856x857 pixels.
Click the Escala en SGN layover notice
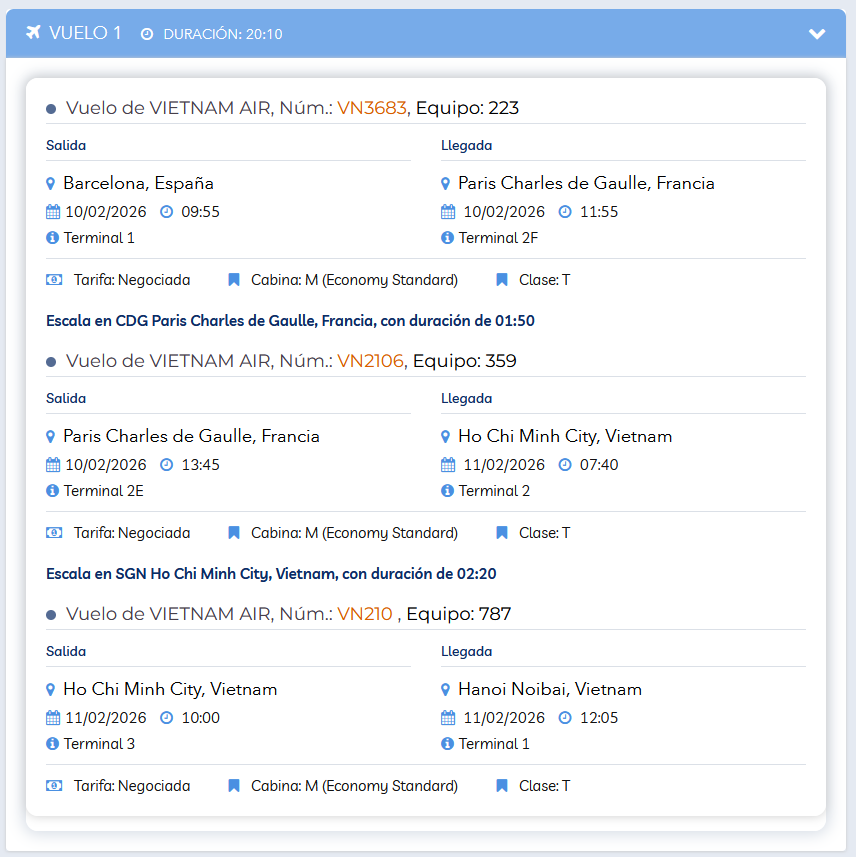[x=271, y=574]
